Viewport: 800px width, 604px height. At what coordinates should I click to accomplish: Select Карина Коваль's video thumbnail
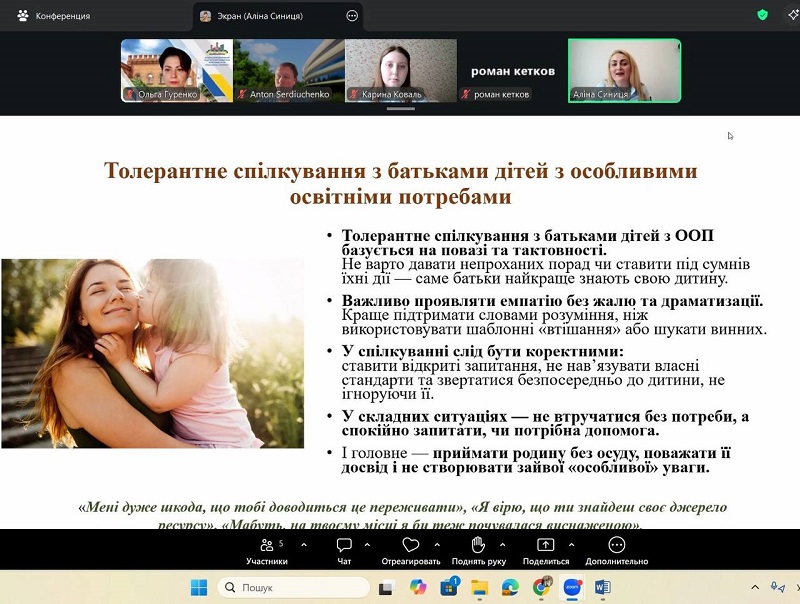[400, 70]
